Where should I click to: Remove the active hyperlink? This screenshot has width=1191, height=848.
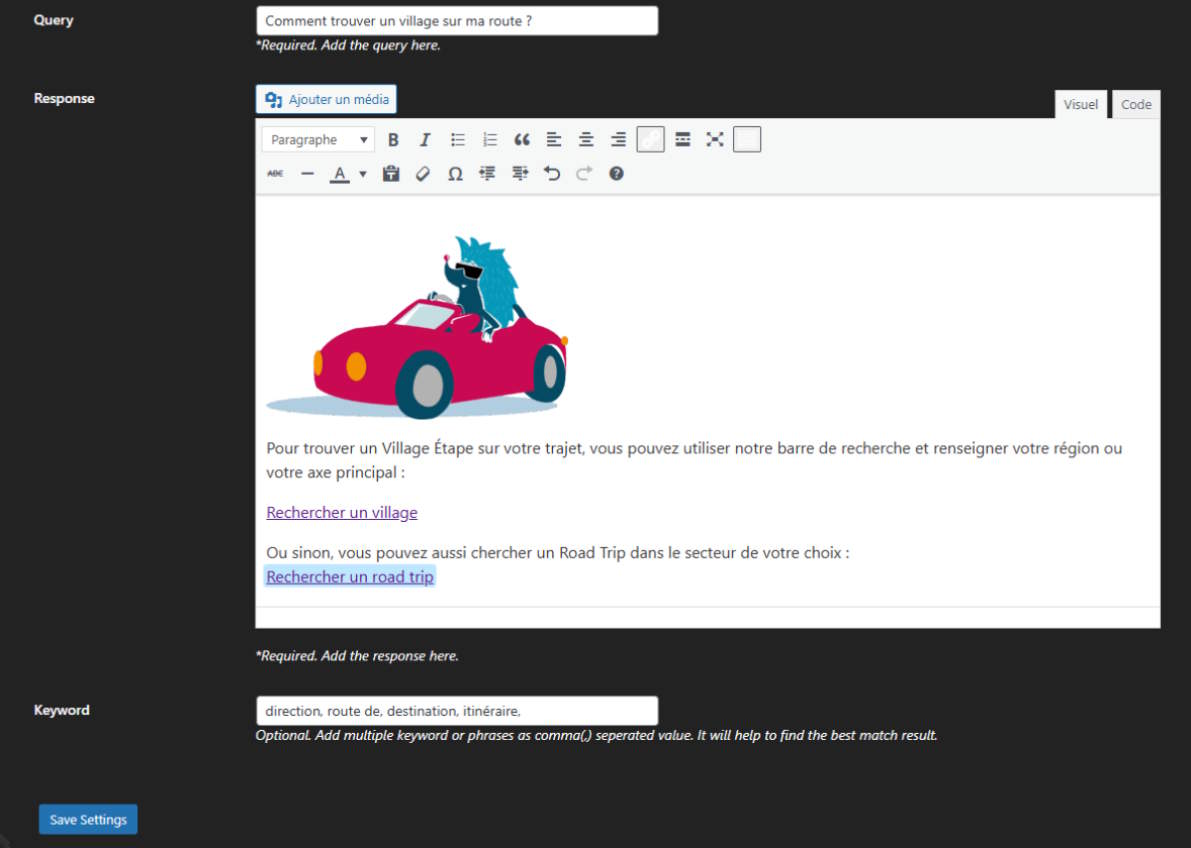(650, 139)
